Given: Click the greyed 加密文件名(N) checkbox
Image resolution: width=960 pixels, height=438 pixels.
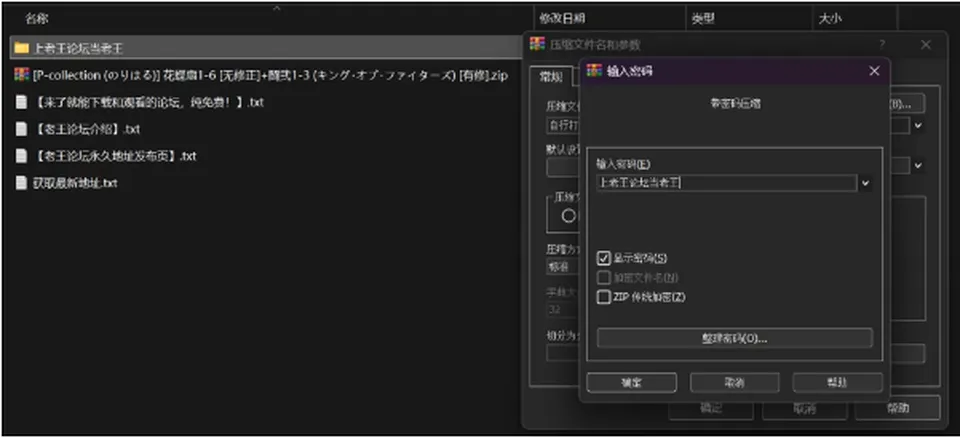Looking at the screenshot, I should (604, 278).
